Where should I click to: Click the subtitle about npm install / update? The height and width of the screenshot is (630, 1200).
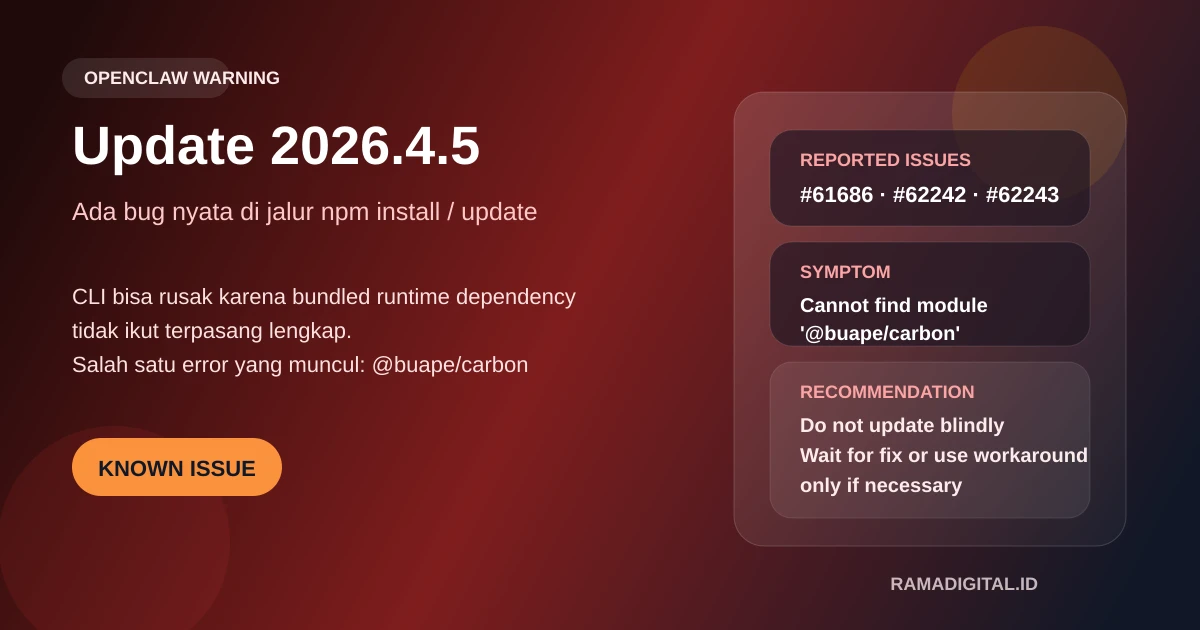[304, 212]
